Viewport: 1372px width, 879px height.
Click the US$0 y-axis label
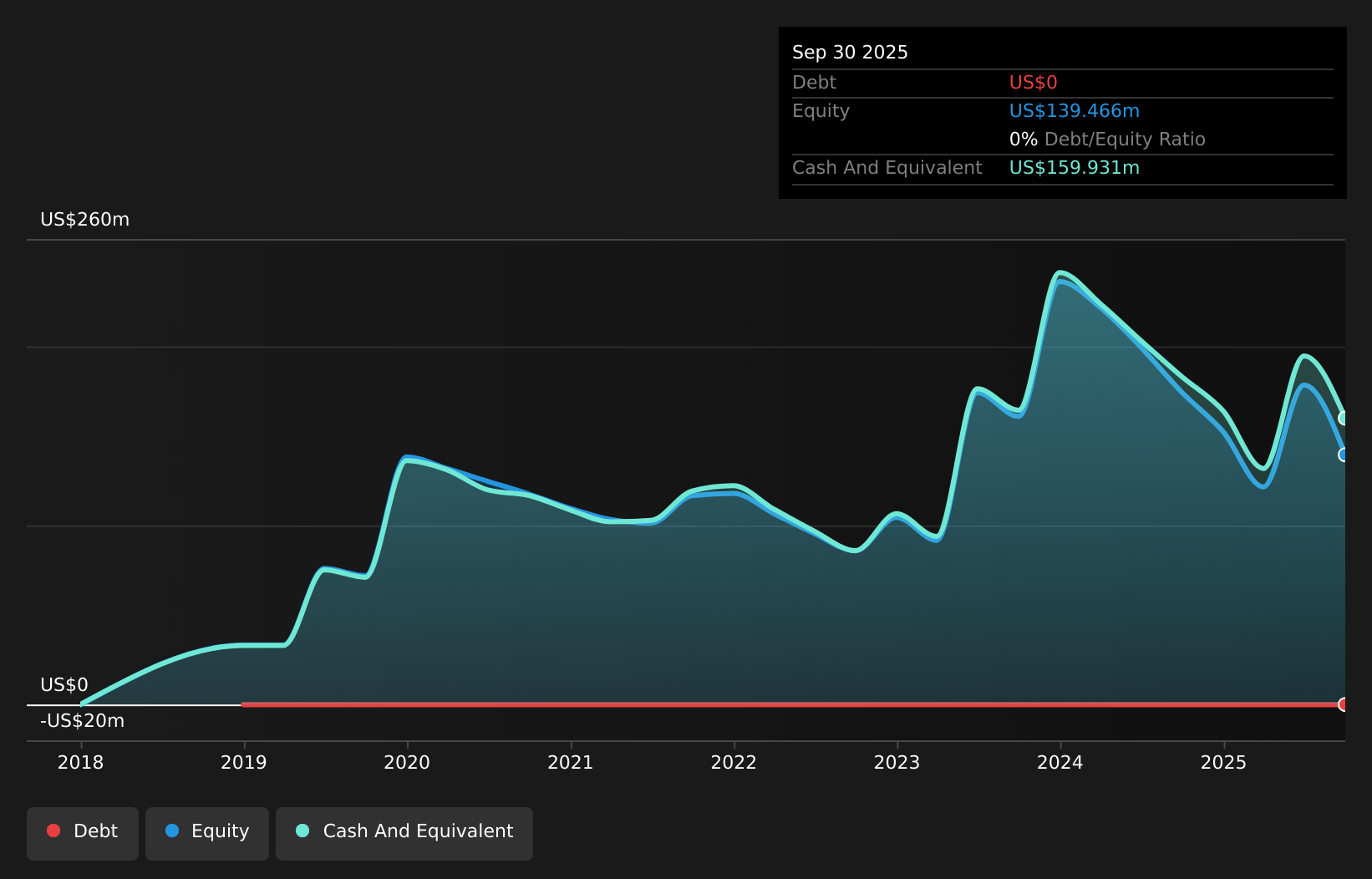point(64,685)
